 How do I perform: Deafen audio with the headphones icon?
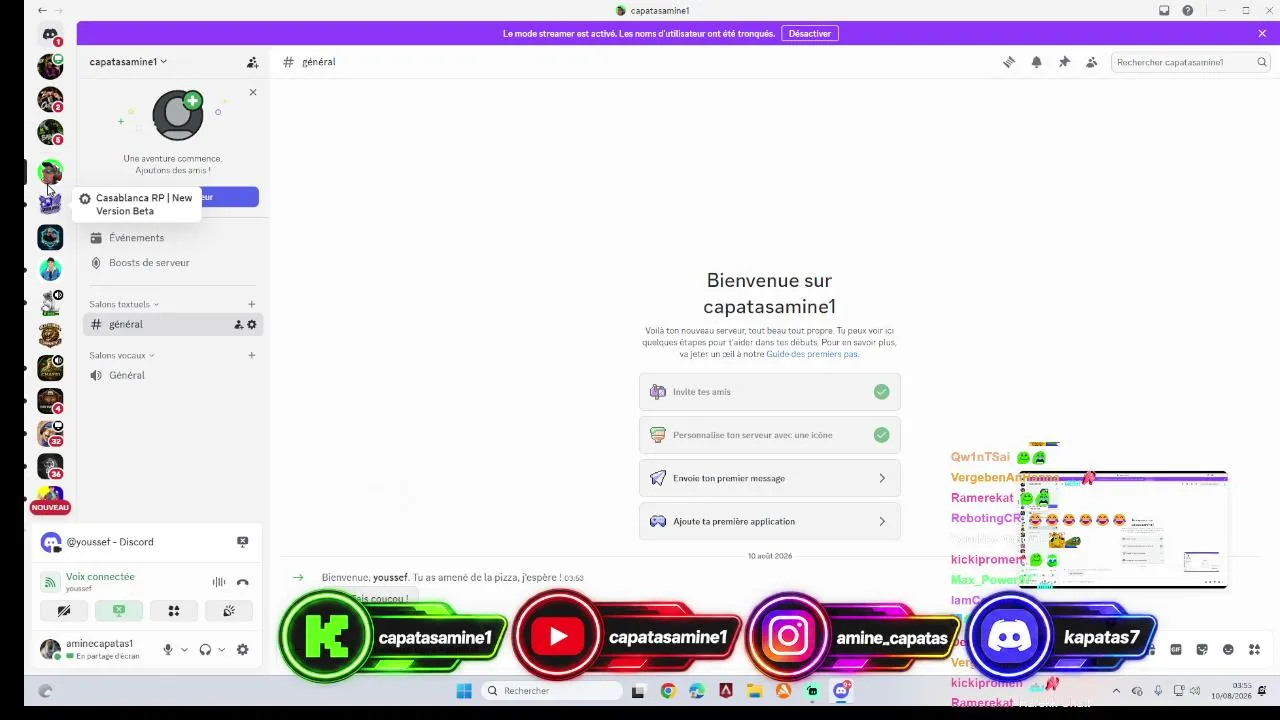pos(205,650)
